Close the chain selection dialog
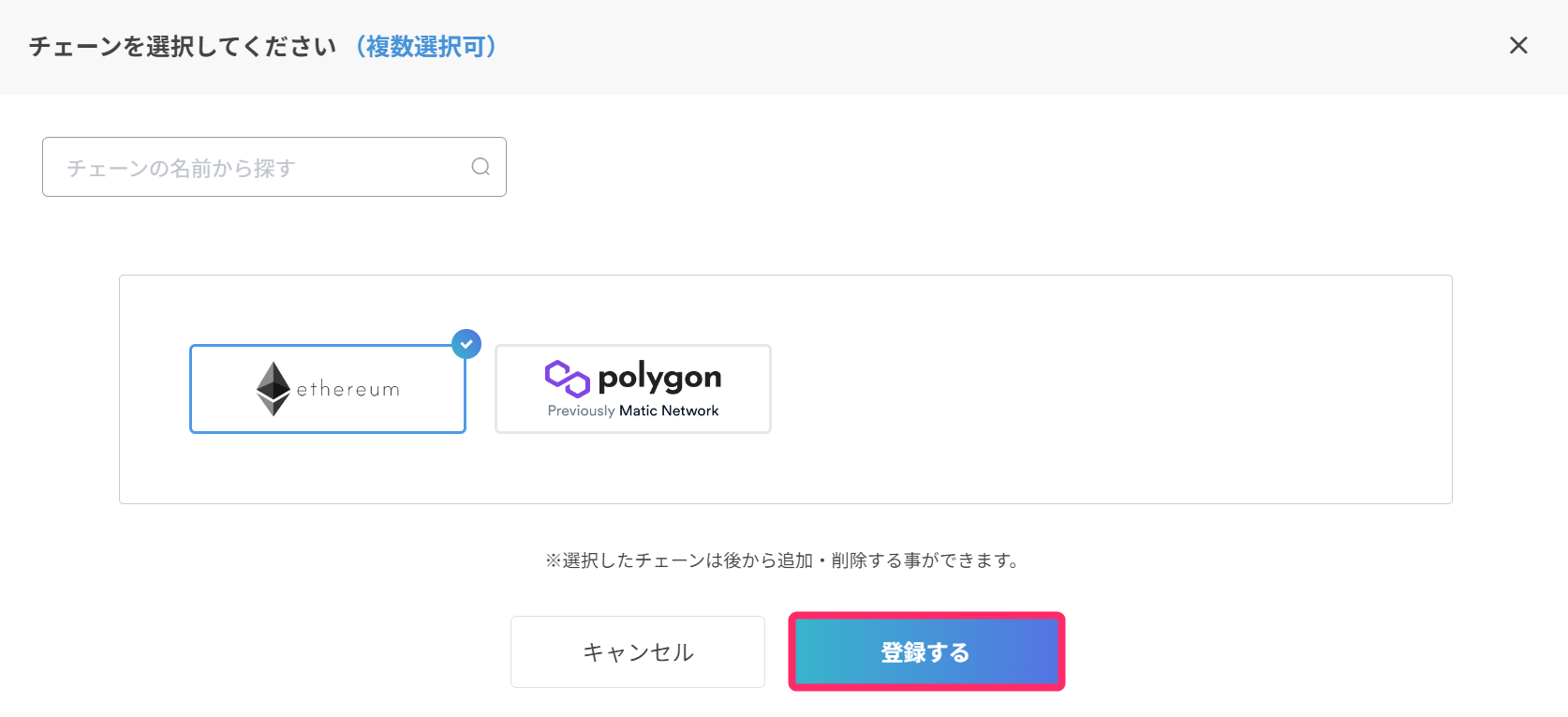Viewport: 1568px width, 717px height. pos(1518,45)
